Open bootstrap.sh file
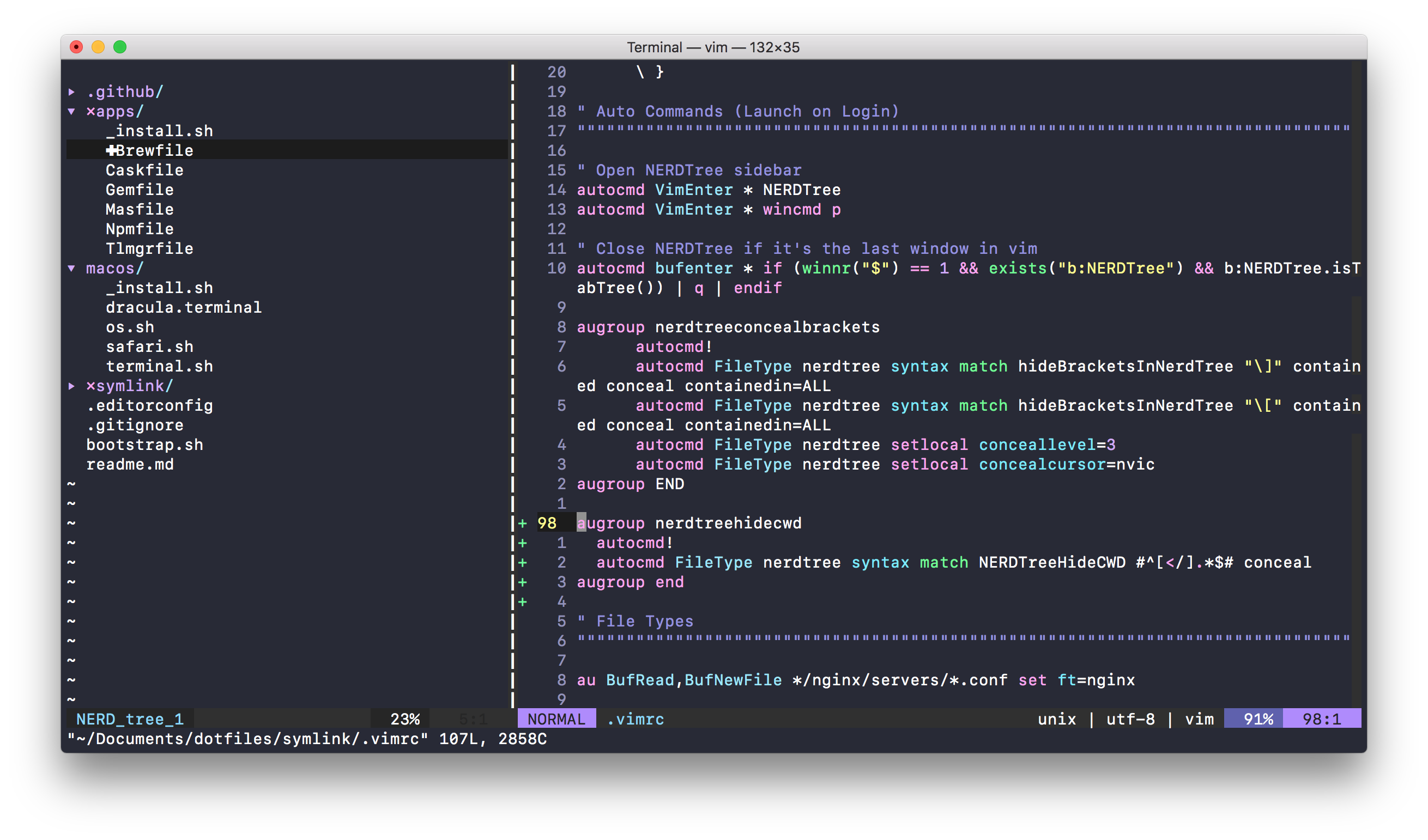The image size is (1428, 840). pyautogui.click(x=144, y=445)
